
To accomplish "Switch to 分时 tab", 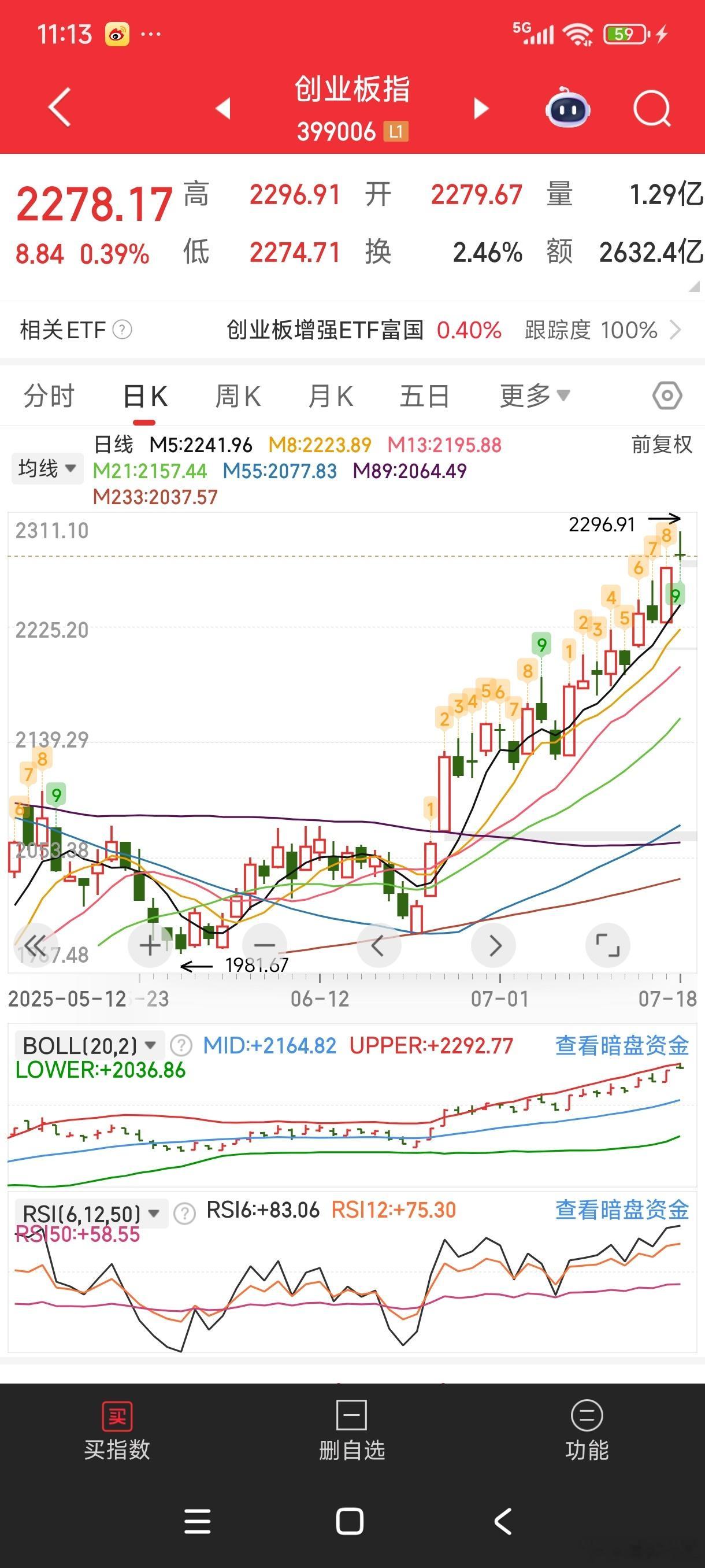I will pyautogui.click(x=49, y=396).
